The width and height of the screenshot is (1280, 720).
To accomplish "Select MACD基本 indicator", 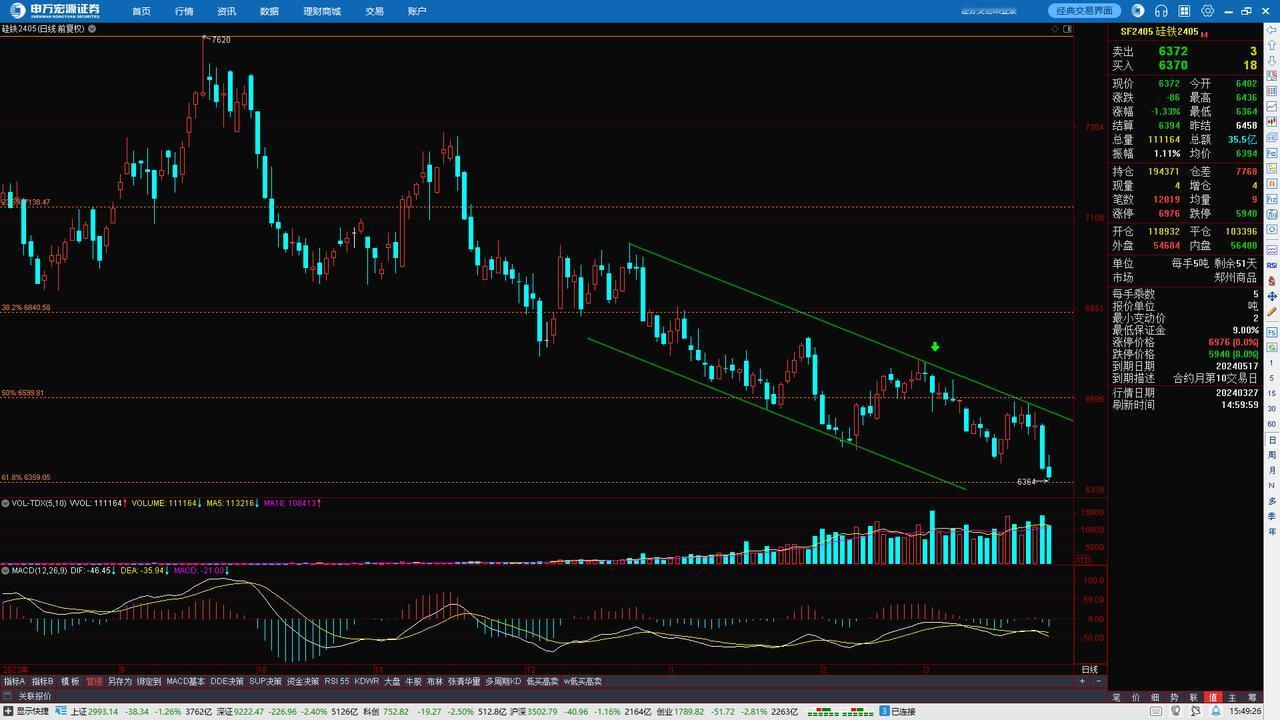I will point(185,681).
